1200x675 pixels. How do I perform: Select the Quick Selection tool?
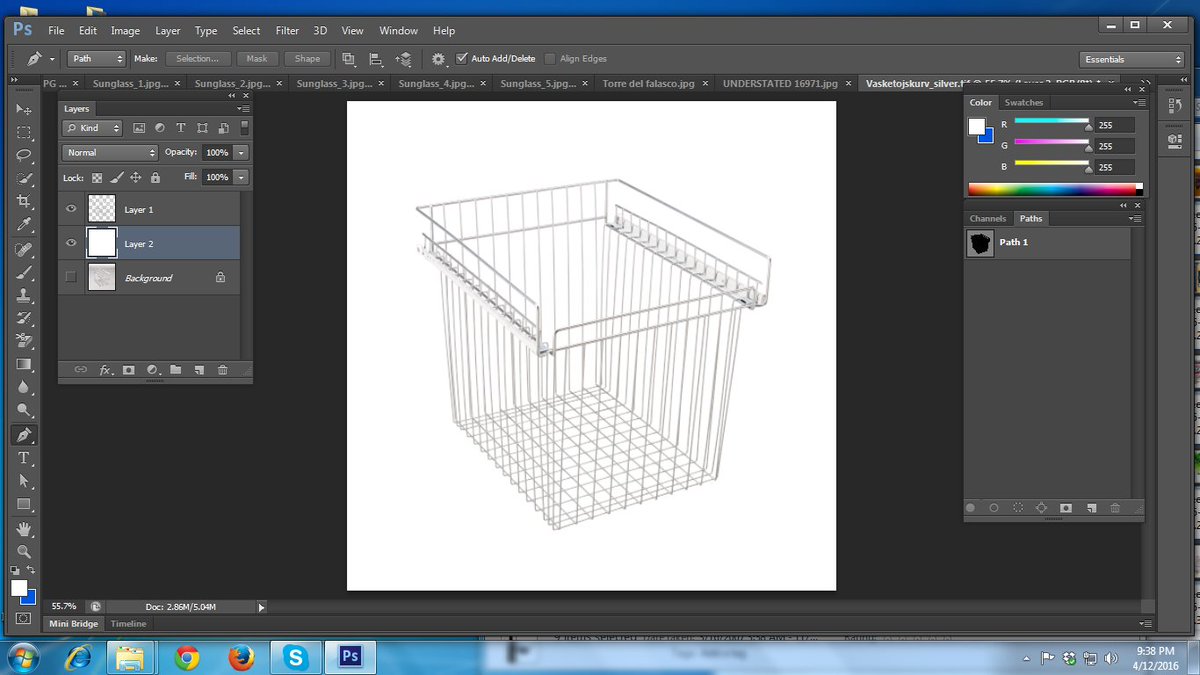click(x=24, y=178)
